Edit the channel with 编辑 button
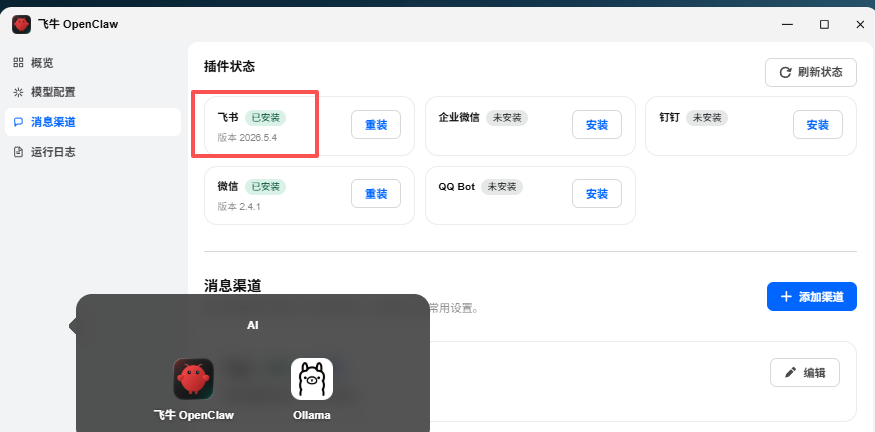The height and width of the screenshot is (432, 875). point(805,372)
